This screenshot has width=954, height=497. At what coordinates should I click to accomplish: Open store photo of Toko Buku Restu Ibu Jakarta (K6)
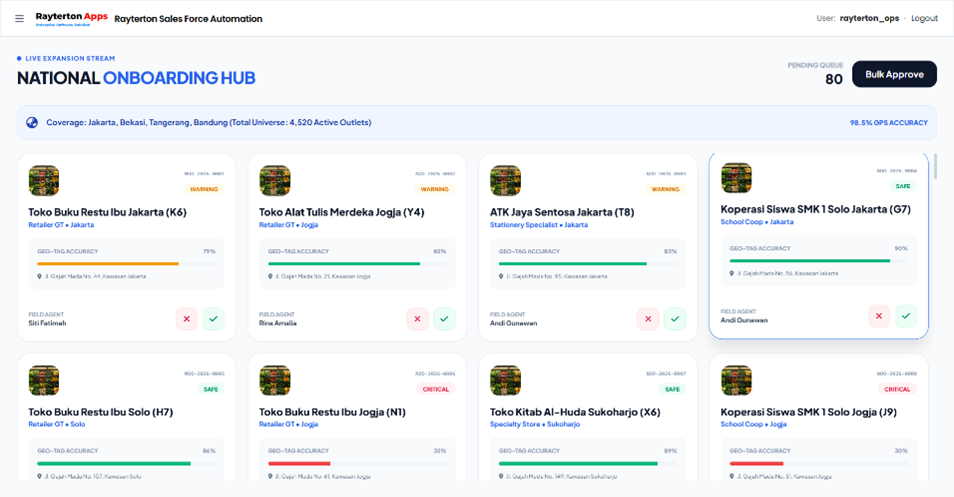pyautogui.click(x=44, y=181)
